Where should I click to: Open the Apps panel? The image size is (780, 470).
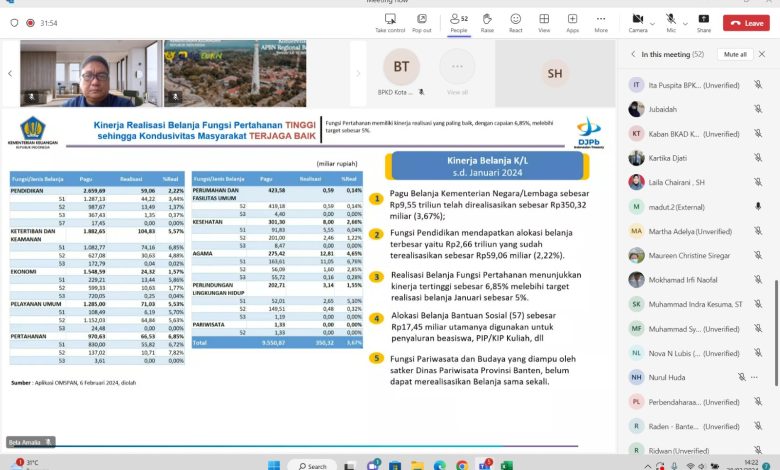(573, 21)
